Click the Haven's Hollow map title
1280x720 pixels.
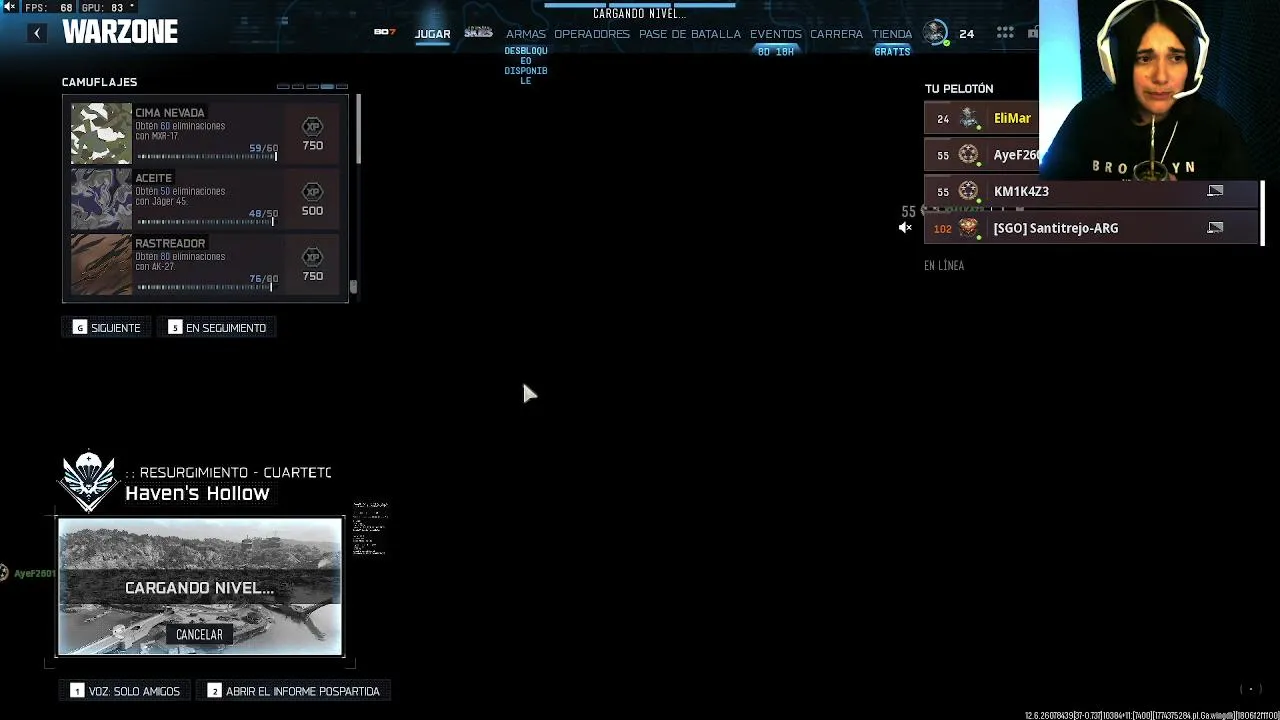197,493
